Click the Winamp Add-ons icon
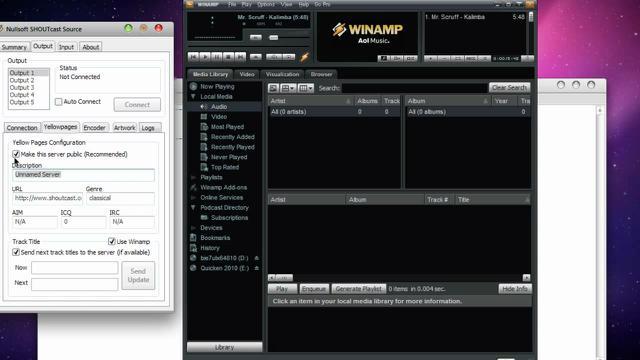 (193, 187)
